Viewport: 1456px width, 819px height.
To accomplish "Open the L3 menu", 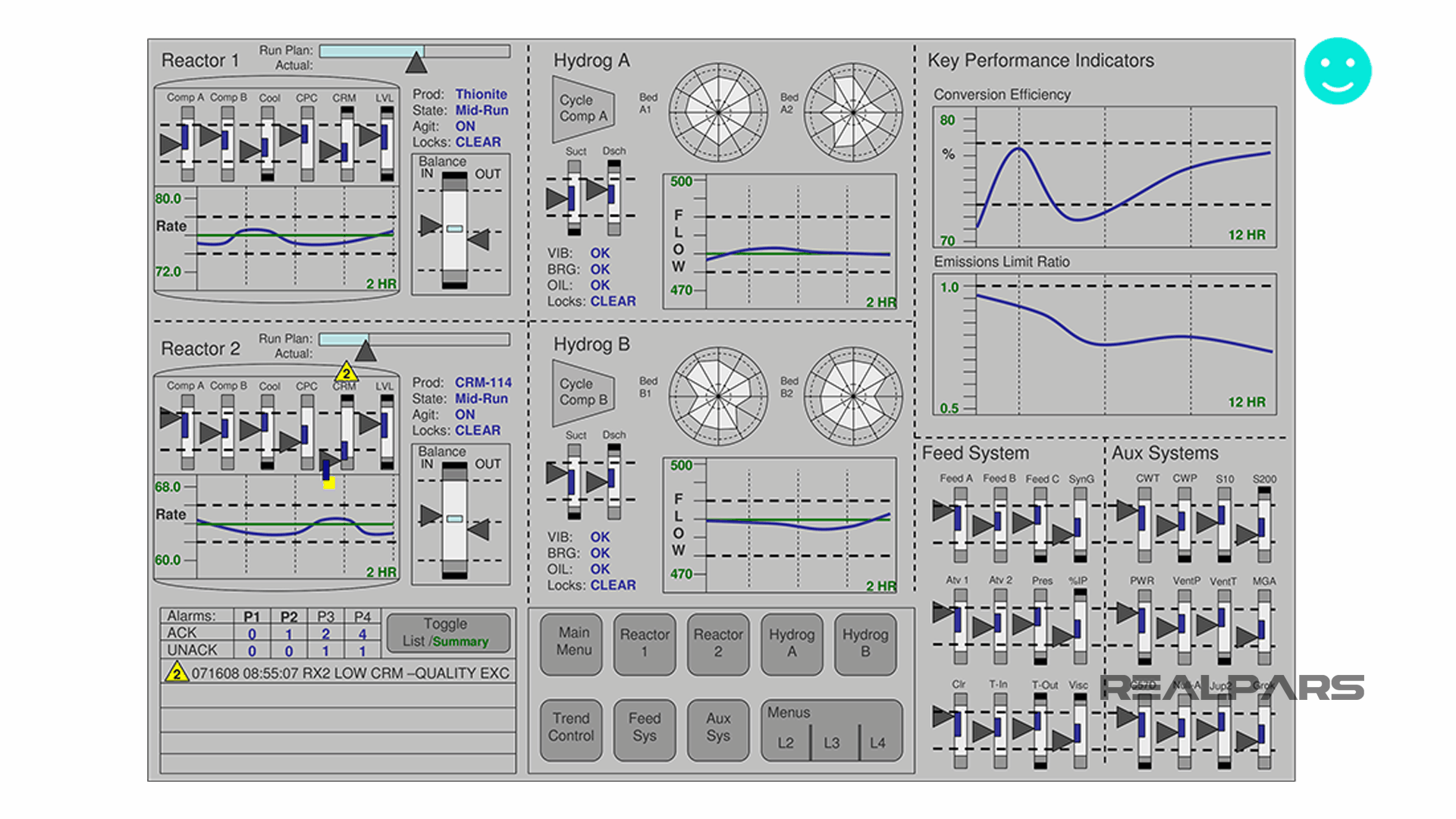I will [x=833, y=742].
